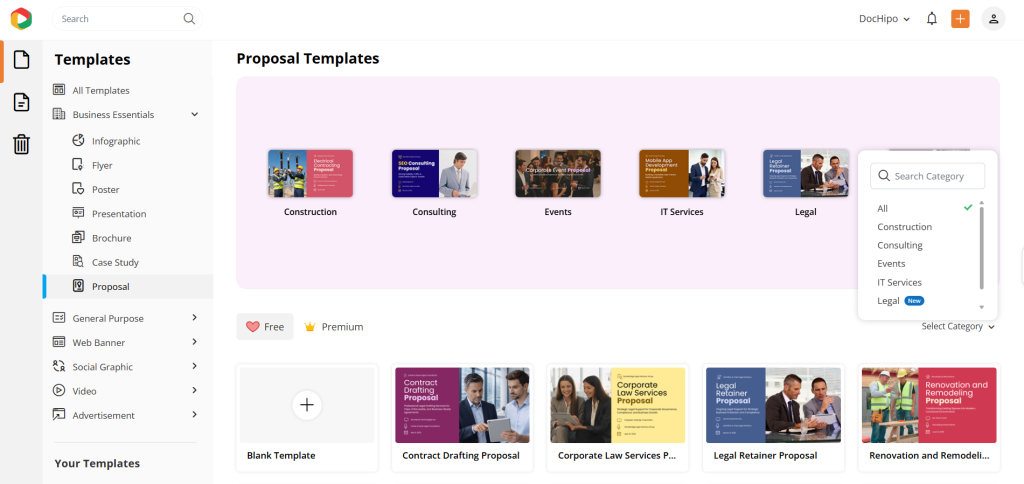Click the Advertisement icon
1024x484 pixels.
(x=59, y=415)
